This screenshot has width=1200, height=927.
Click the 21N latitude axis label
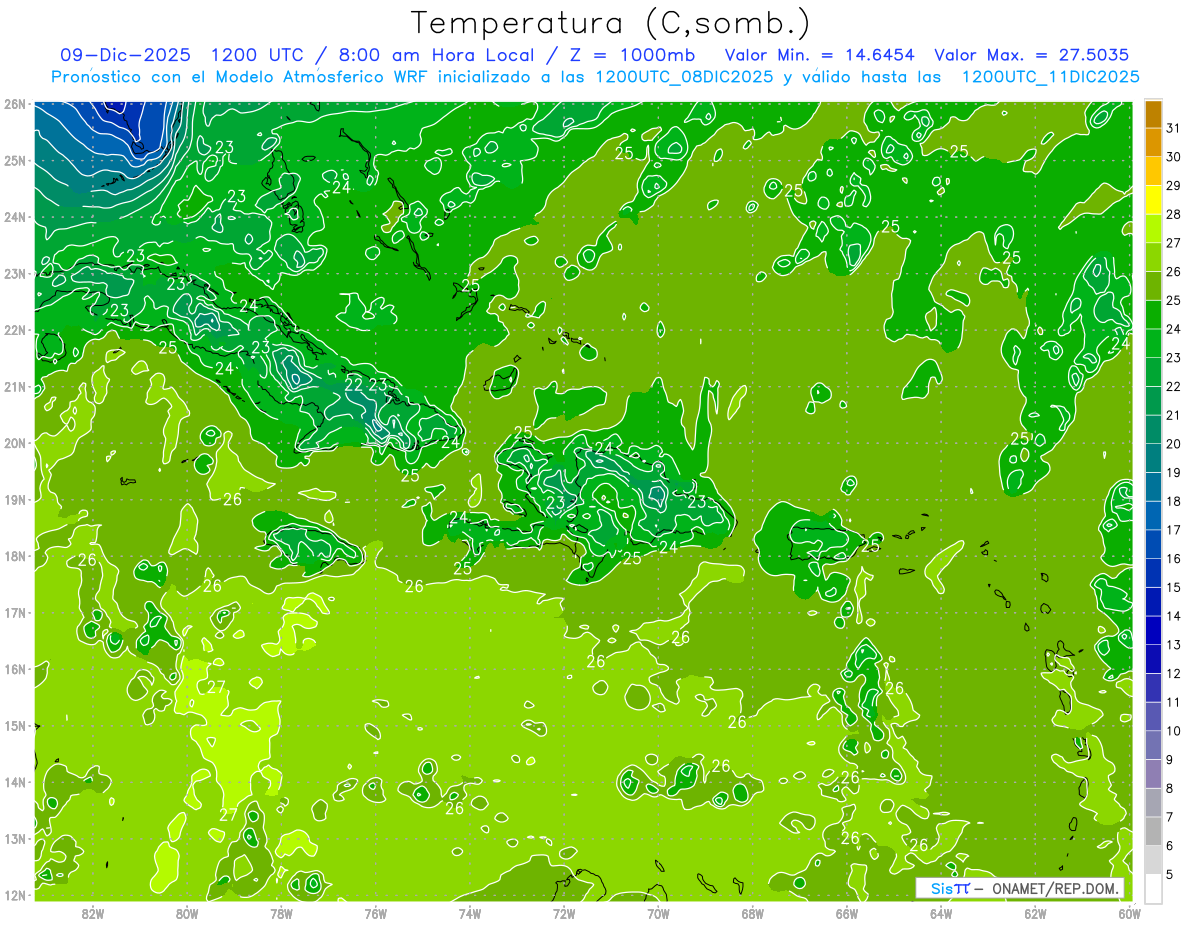pyautogui.click(x=15, y=387)
